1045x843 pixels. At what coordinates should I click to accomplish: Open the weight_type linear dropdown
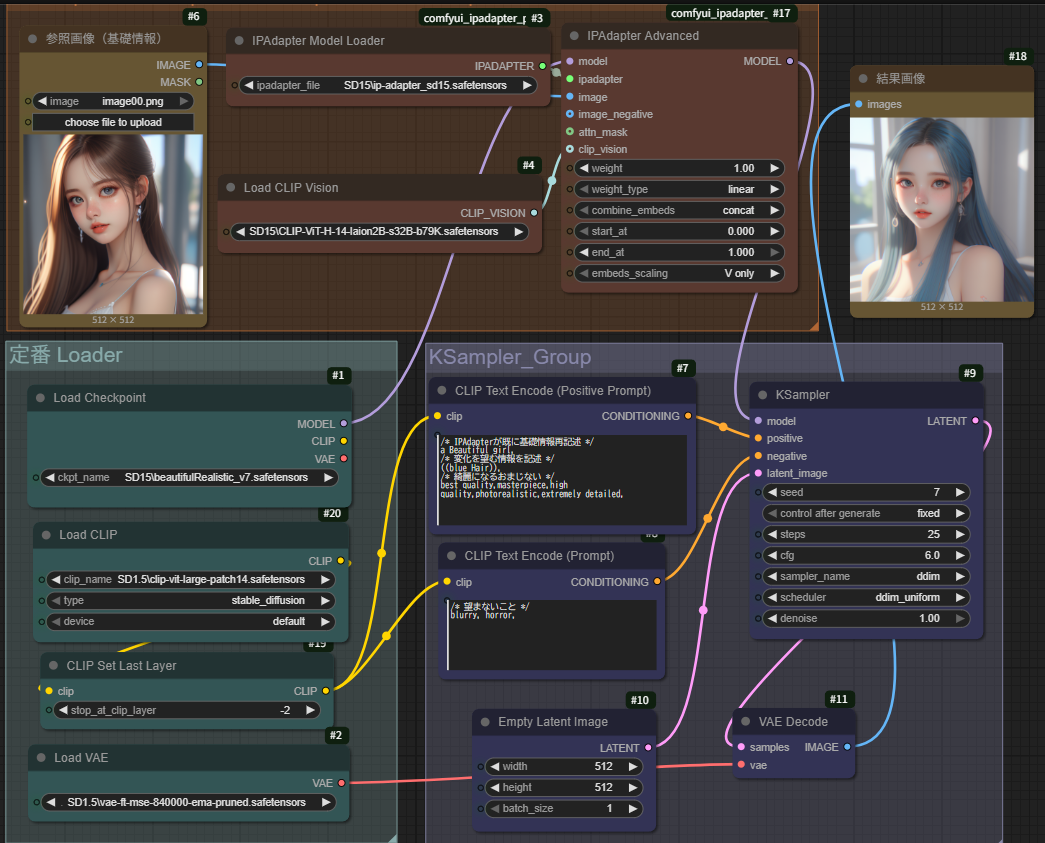pyautogui.click(x=675, y=189)
